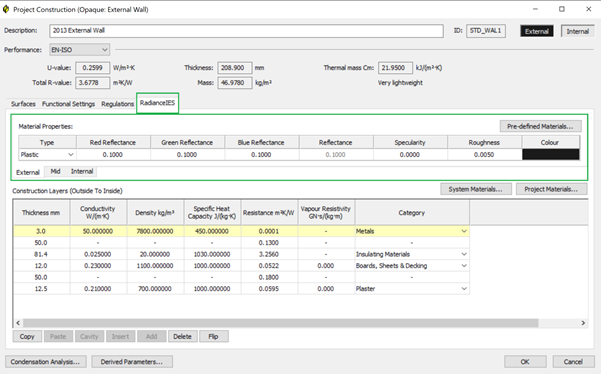Click the Flip layers button
Image resolution: width=601 pixels, height=374 pixels.
[213, 336]
